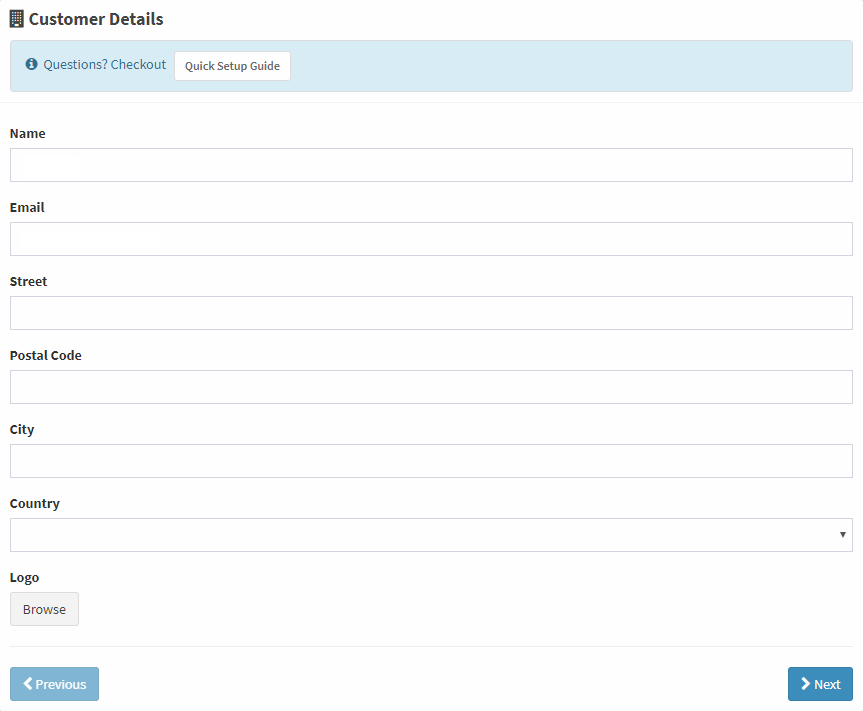Browse for a logo file
Viewport: 863px width, 711px height.
[44, 609]
